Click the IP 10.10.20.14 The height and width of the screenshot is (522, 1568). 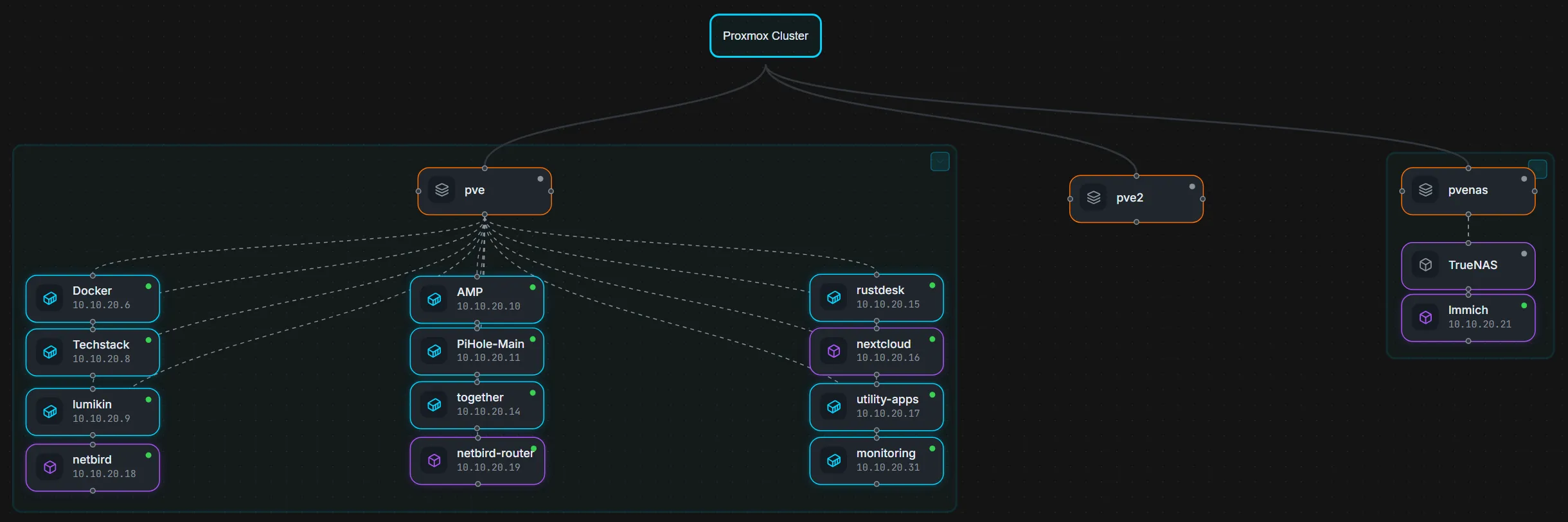(488, 412)
